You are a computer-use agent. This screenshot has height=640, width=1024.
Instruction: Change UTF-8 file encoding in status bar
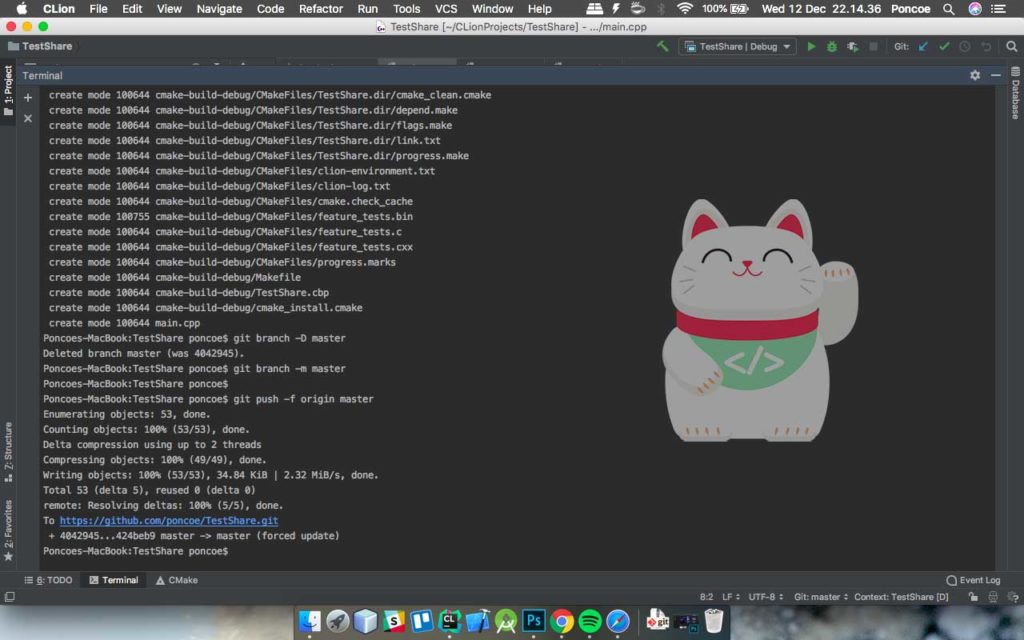(x=765, y=597)
